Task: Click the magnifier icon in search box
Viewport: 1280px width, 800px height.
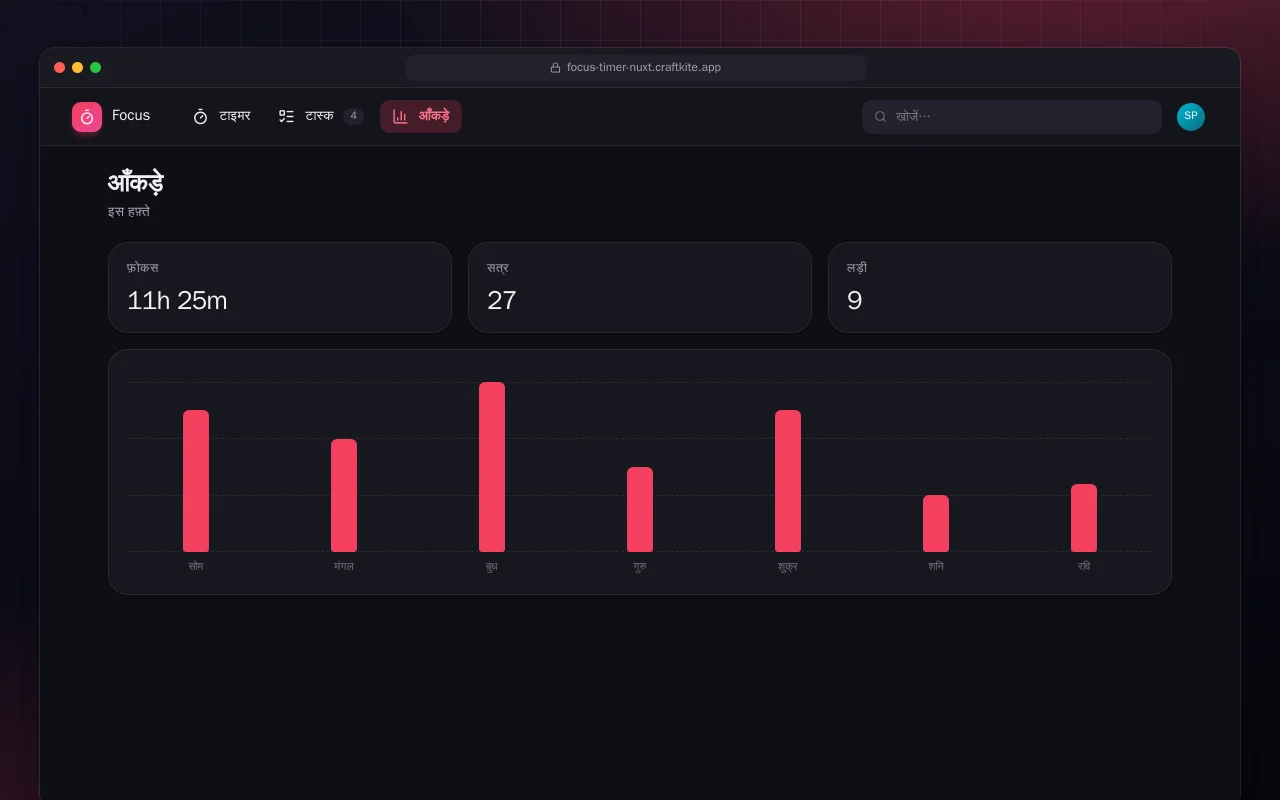Action: 881,117
